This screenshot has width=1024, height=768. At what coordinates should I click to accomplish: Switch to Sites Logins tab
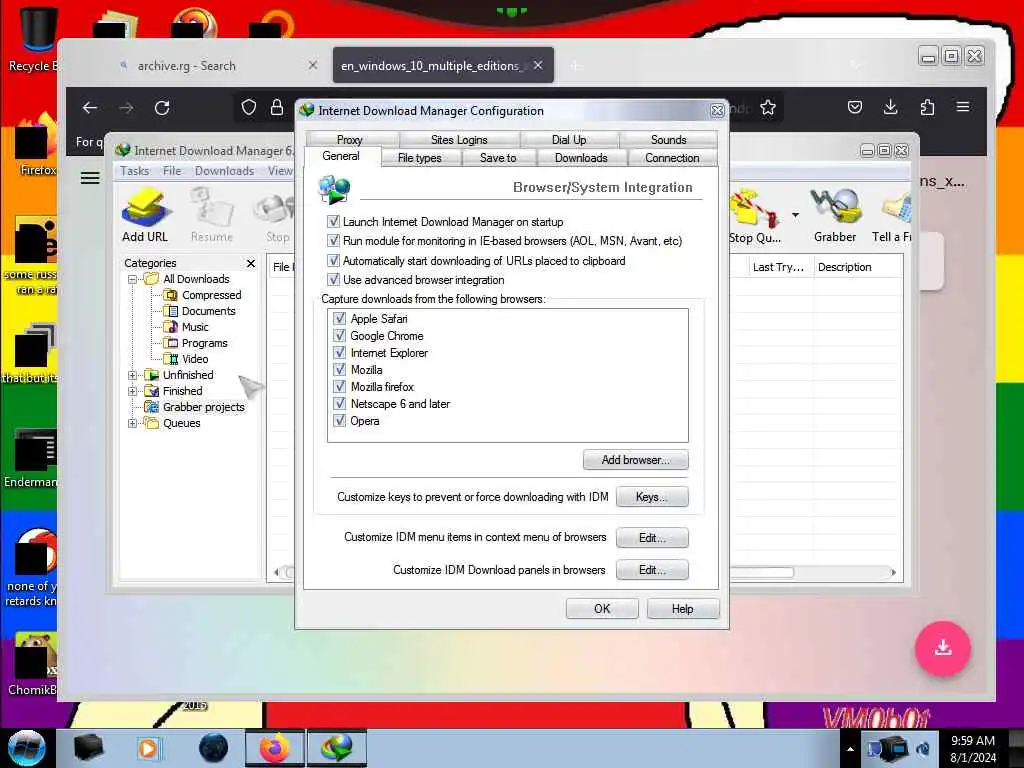pos(459,140)
